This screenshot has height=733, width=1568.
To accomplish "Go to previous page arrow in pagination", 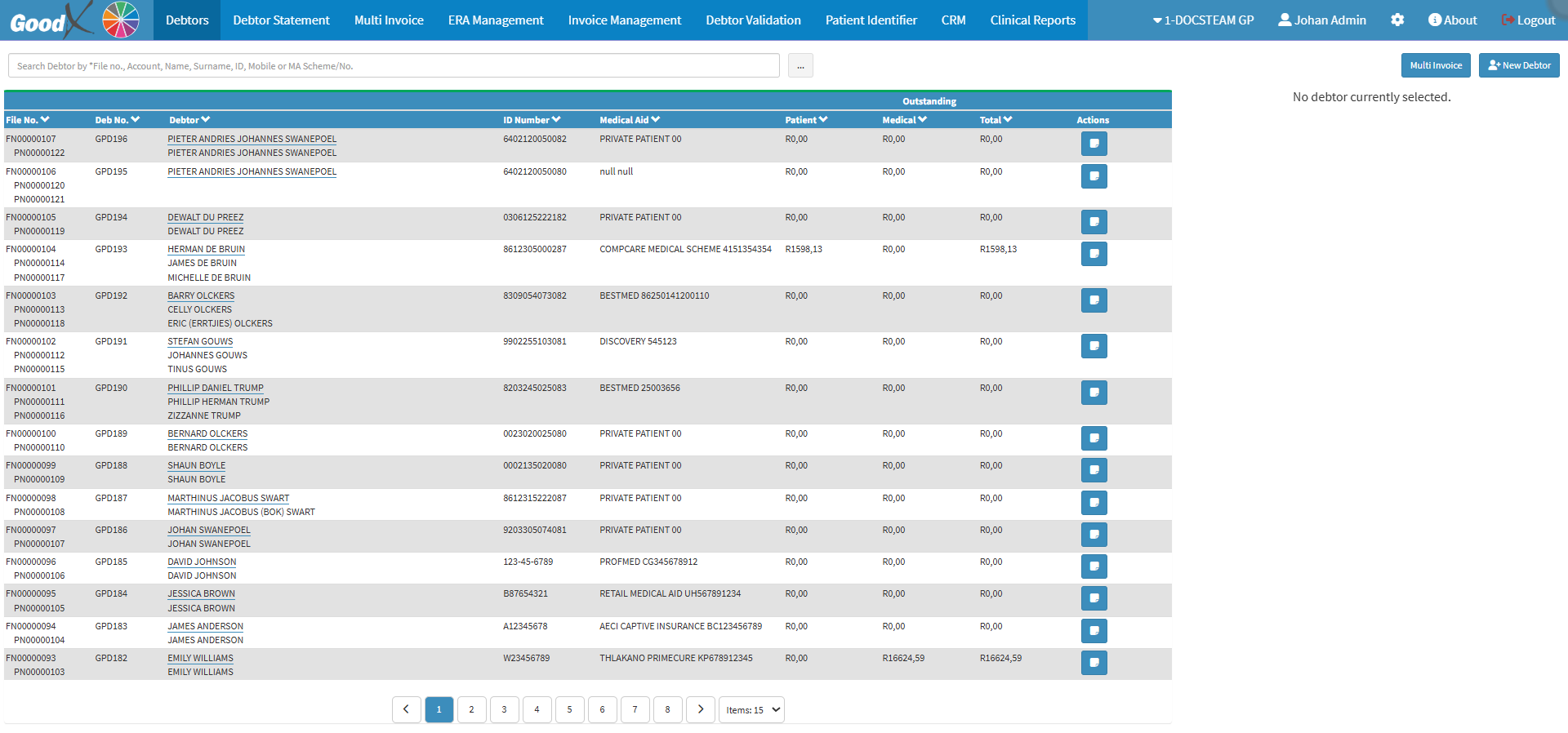I will coord(406,709).
